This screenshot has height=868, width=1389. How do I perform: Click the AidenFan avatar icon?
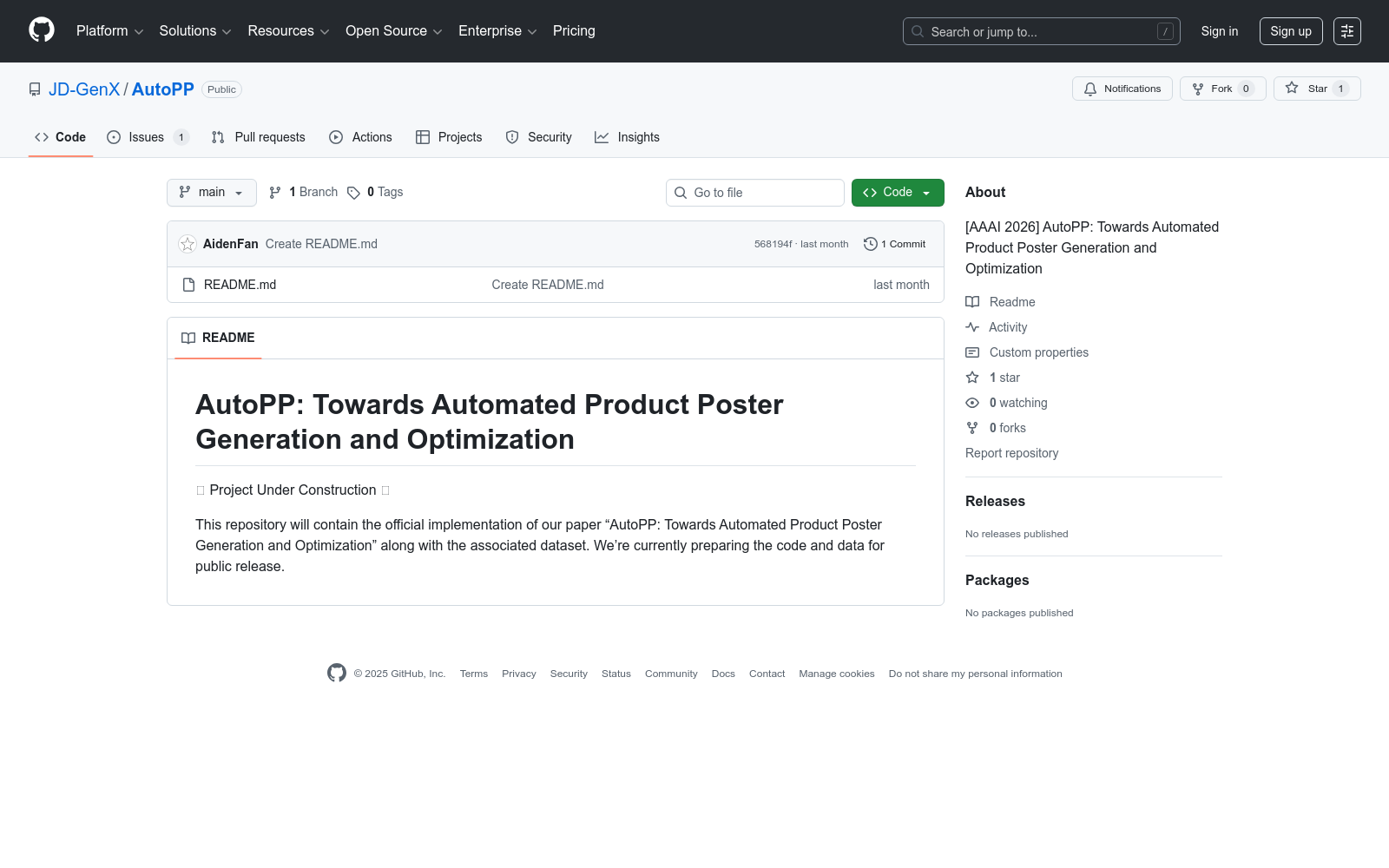pyautogui.click(x=188, y=244)
